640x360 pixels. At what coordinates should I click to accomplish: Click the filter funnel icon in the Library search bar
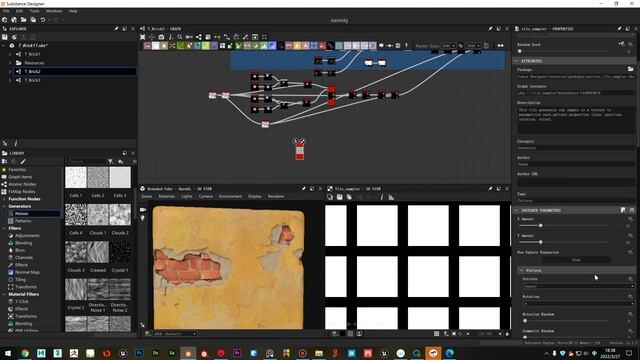[110, 162]
